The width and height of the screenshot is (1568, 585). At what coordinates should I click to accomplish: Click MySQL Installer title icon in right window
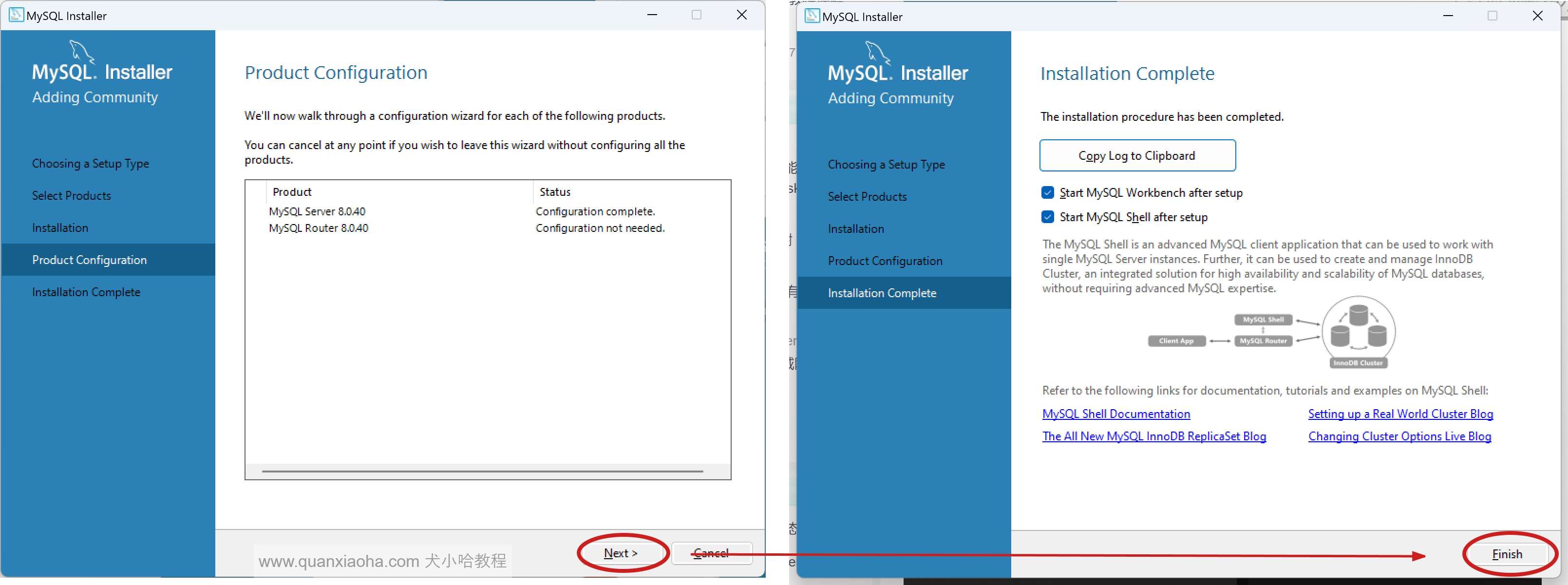pos(812,16)
